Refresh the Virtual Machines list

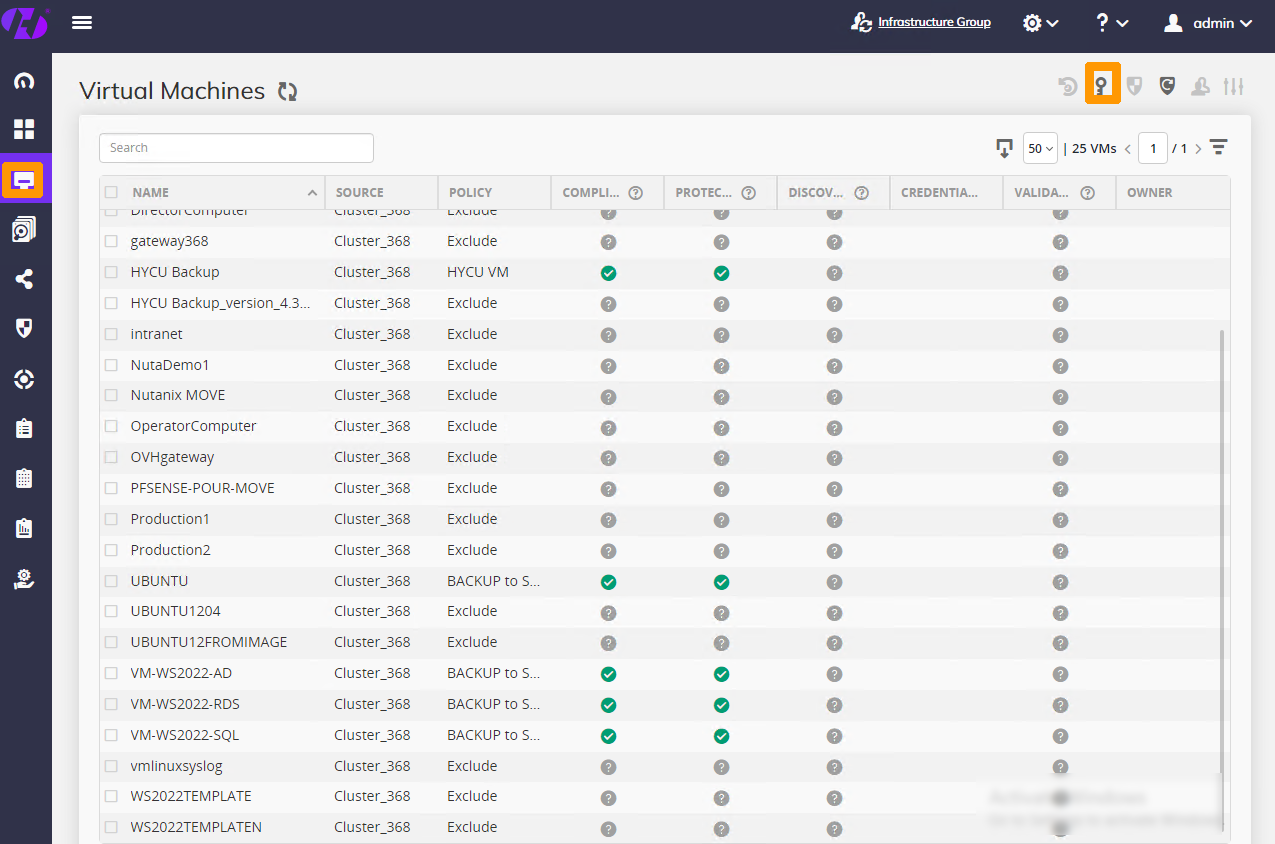click(x=287, y=91)
